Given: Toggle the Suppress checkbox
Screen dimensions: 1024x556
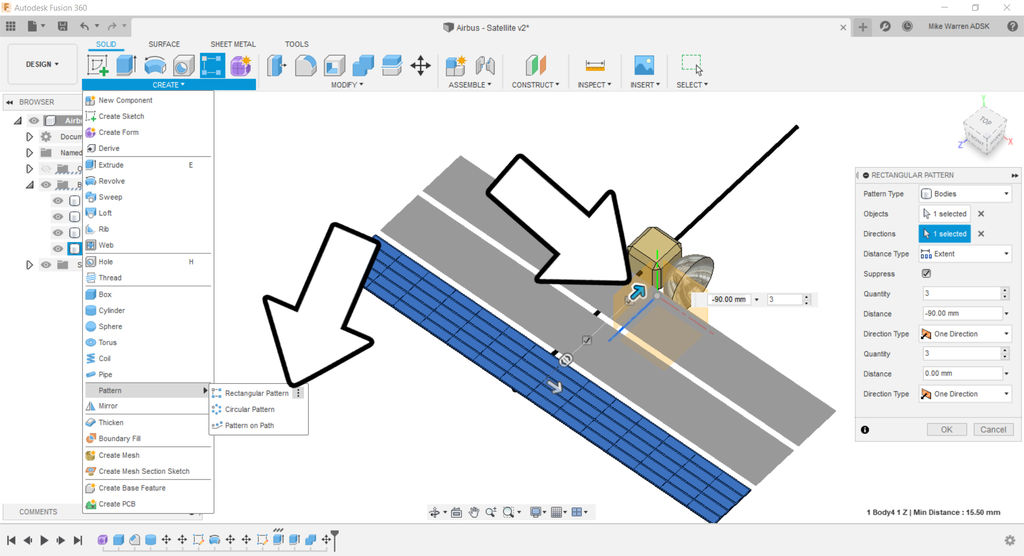Looking at the screenshot, I should coord(926,273).
